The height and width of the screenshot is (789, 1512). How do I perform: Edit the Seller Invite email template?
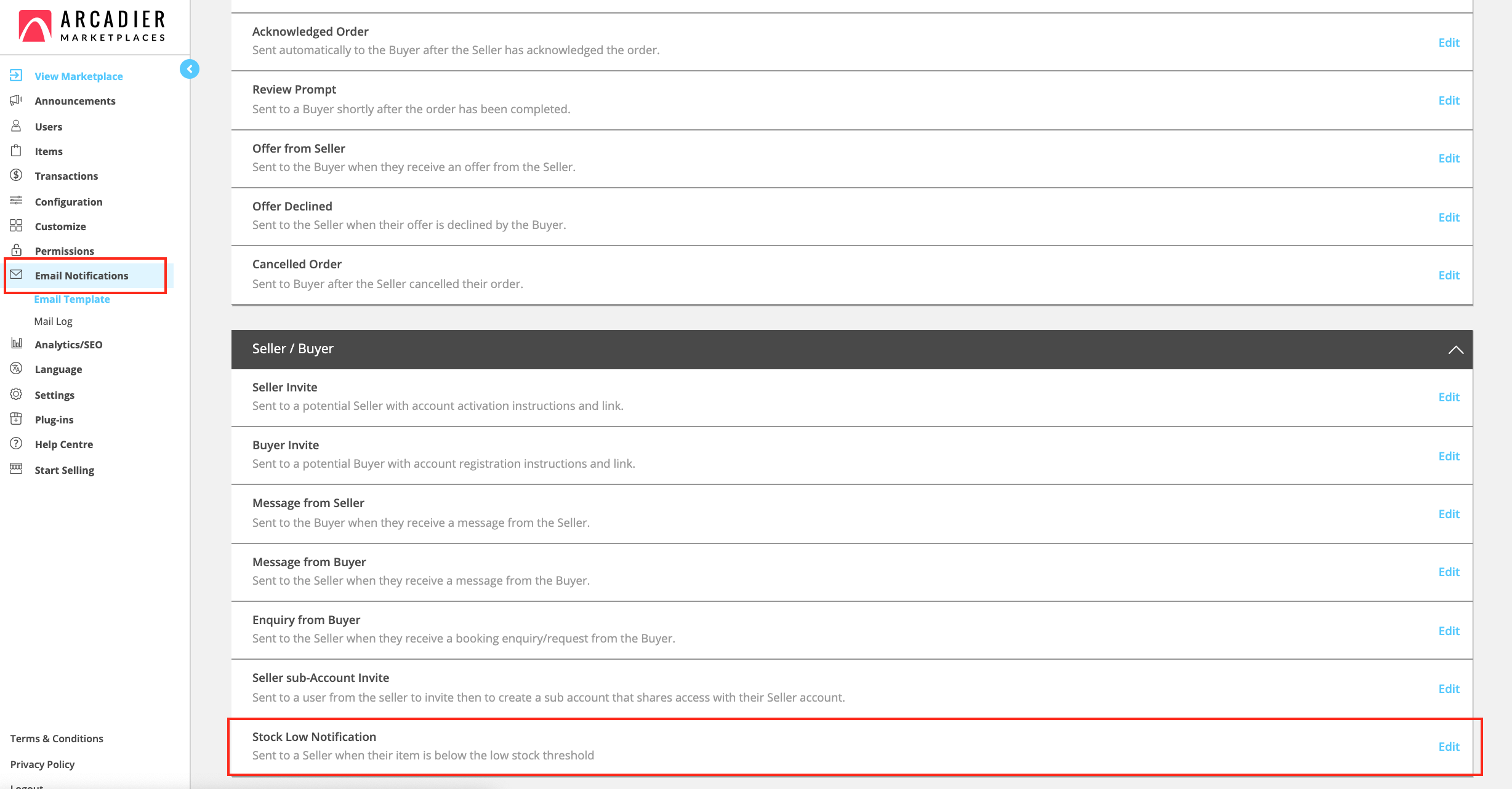click(x=1449, y=397)
